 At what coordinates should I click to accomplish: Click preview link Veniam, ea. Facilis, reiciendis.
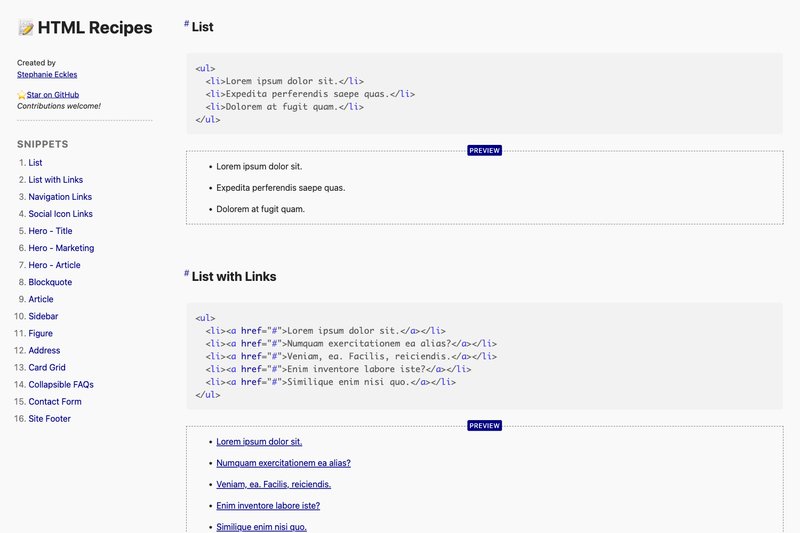[273, 485]
